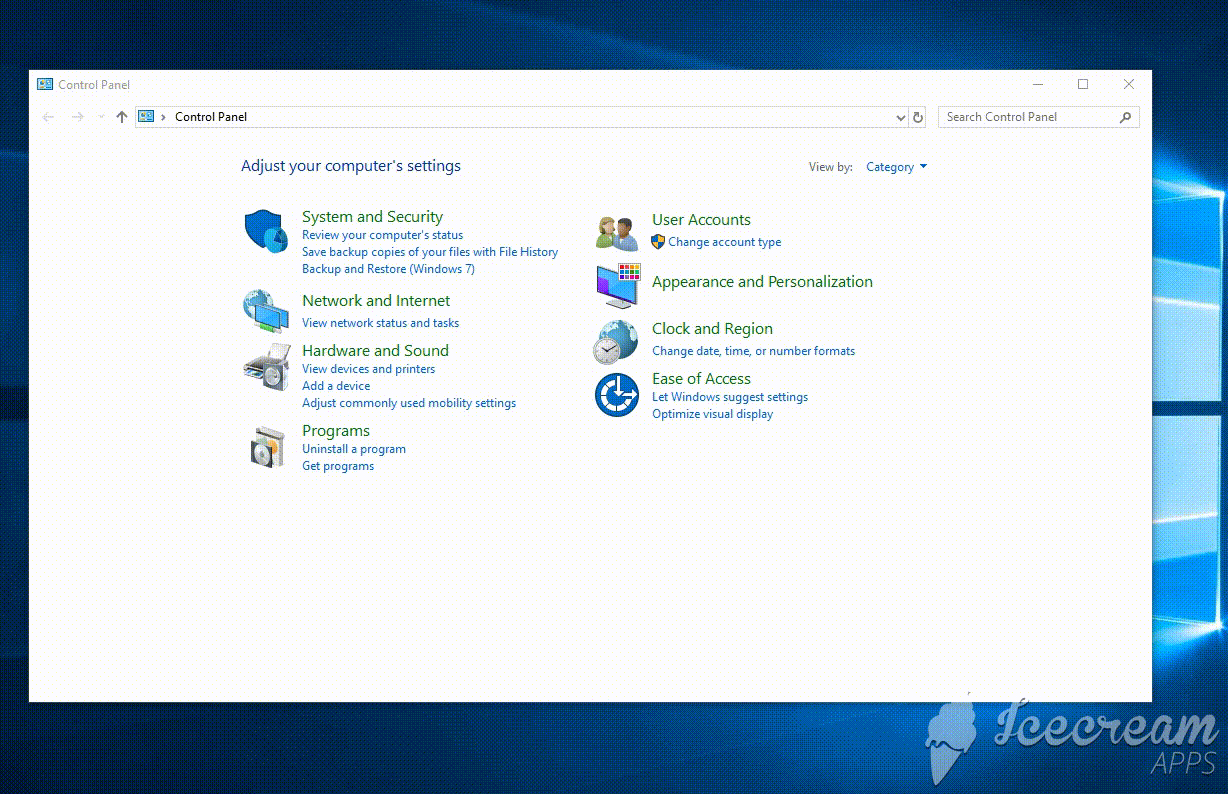
Task: Open the Clock and Region globe icon
Action: tap(616, 341)
